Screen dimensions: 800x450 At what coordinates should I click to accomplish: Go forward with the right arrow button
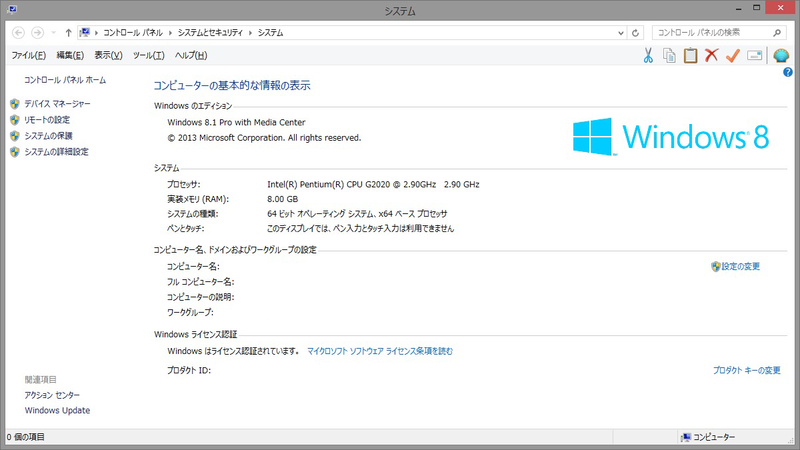click(x=37, y=33)
